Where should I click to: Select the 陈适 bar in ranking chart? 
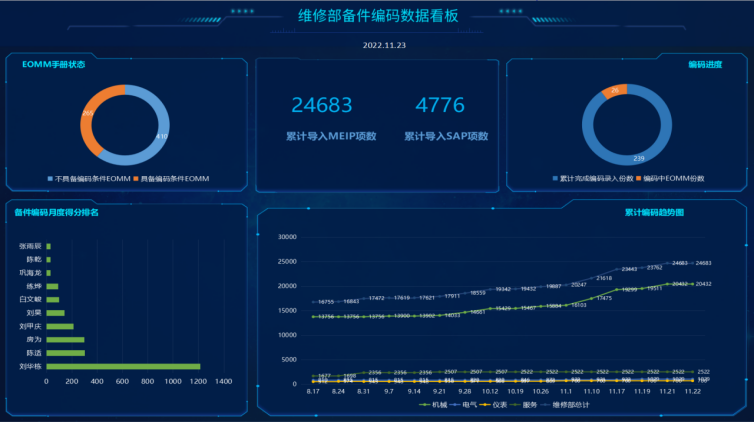click(x=66, y=353)
